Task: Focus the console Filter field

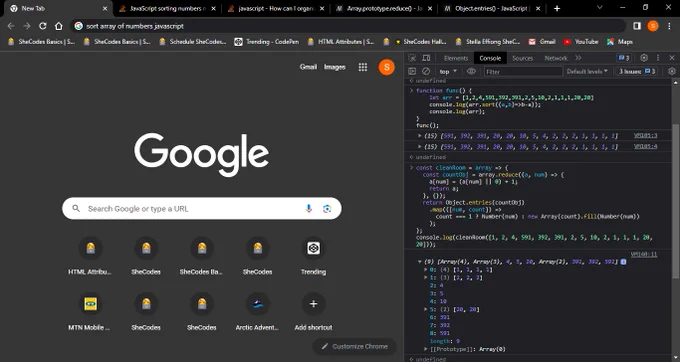Action: pos(523,72)
